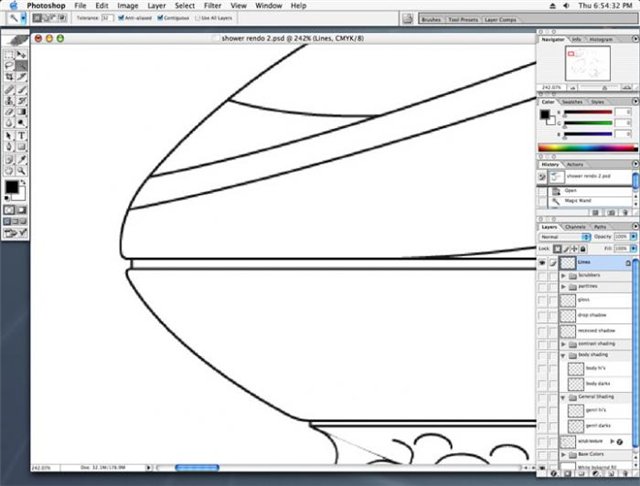640x486 pixels.
Task: Open the Filter menu
Action: tap(212, 6)
